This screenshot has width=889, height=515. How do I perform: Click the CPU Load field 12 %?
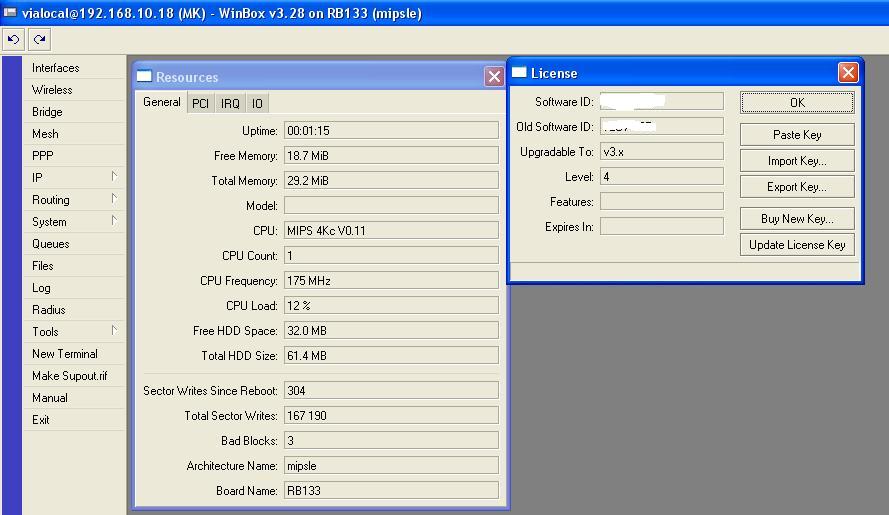pyautogui.click(x=391, y=305)
